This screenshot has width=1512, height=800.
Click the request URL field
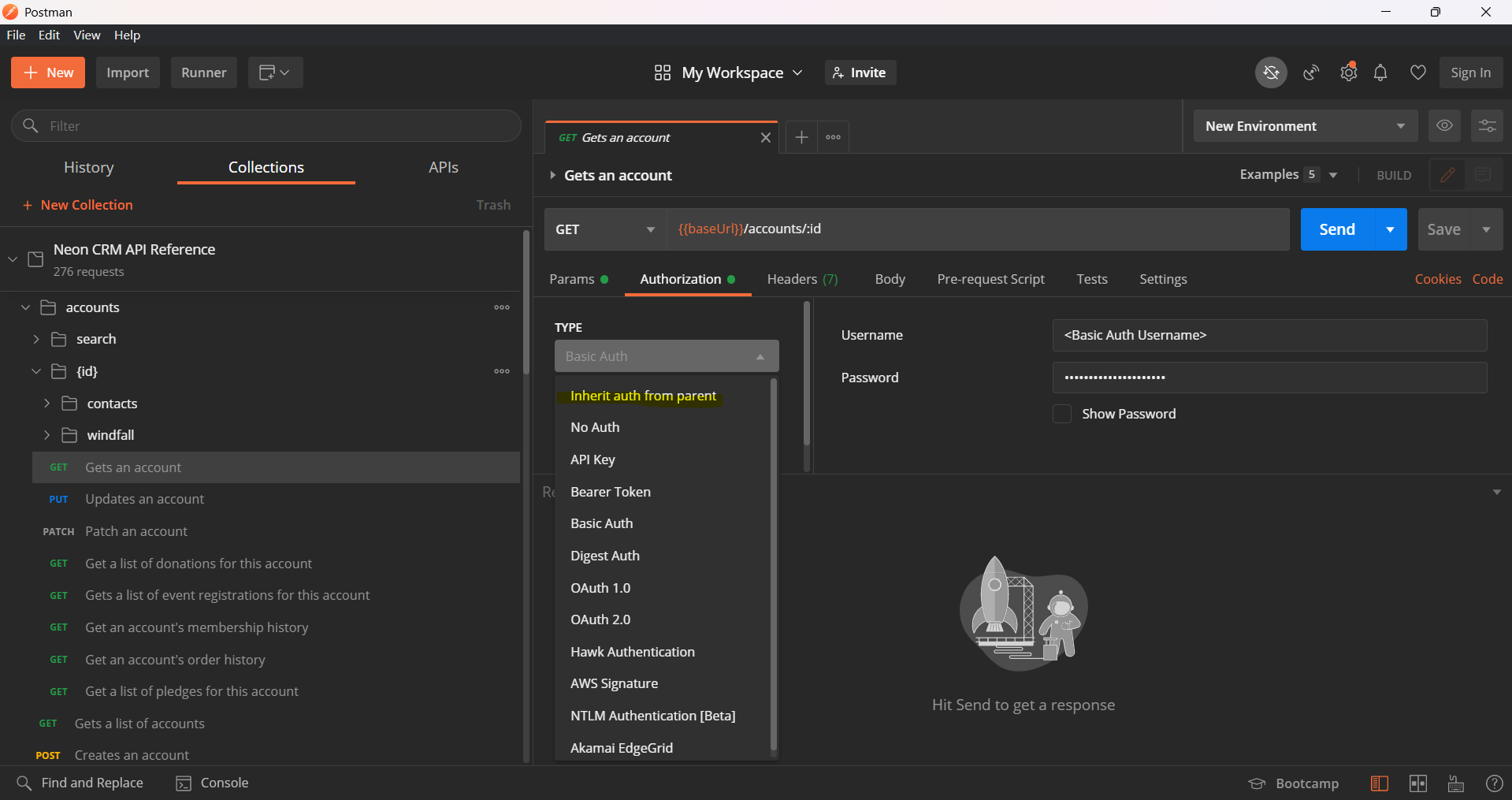click(x=978, y=229)
